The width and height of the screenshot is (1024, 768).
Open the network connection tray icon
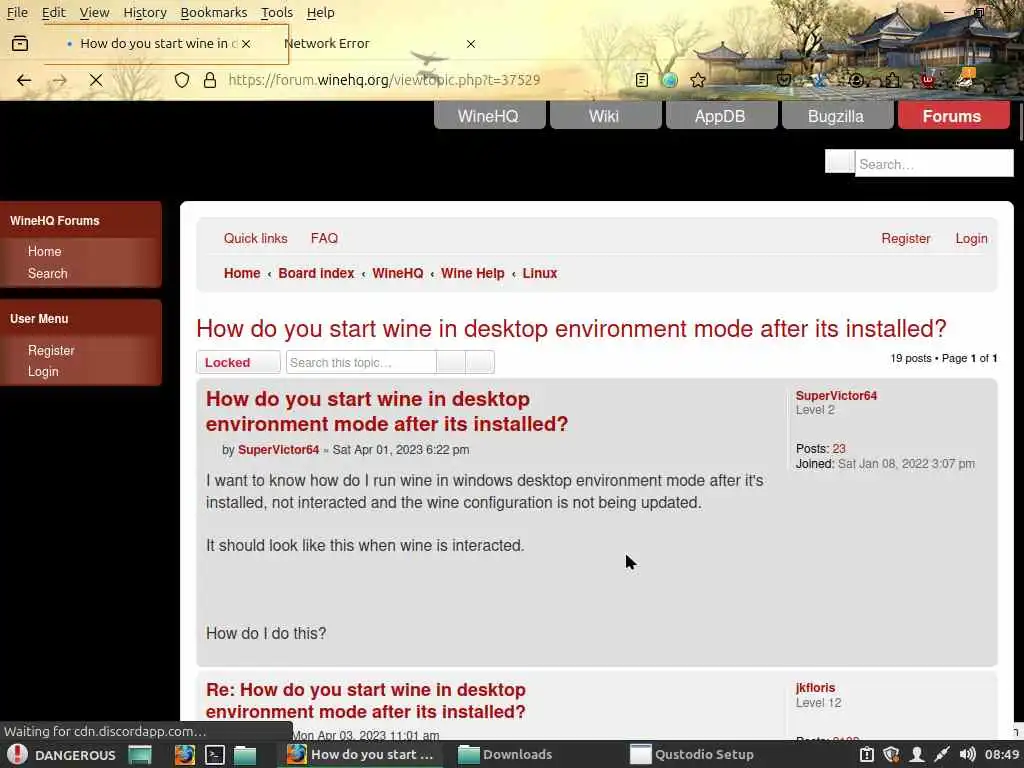[x=942, y=754]
